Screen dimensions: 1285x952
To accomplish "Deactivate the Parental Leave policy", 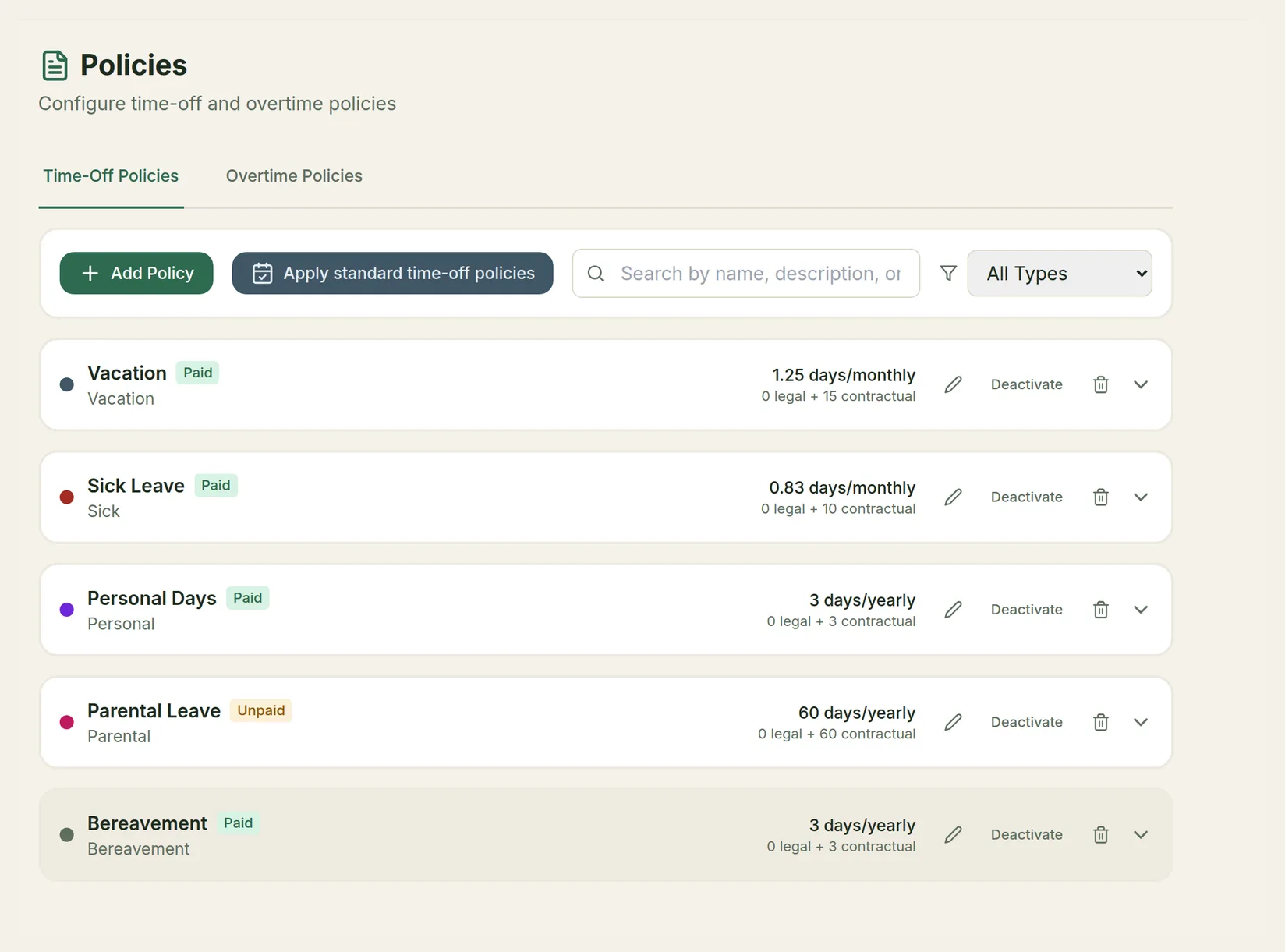I will (1026, 722).
